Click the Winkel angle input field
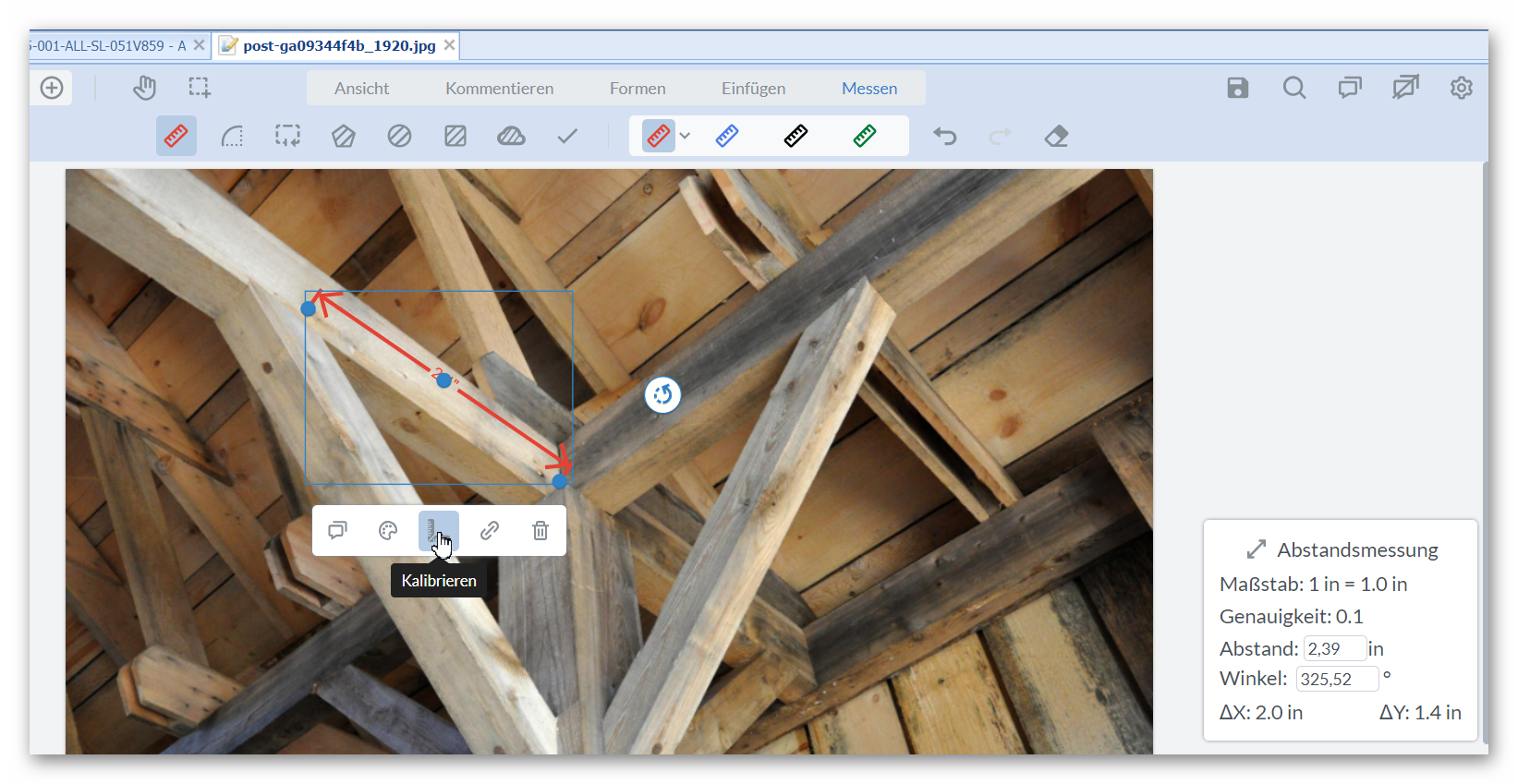Image resolution: width=1518 pixels, height=784 pixels. click(1336, 679)
